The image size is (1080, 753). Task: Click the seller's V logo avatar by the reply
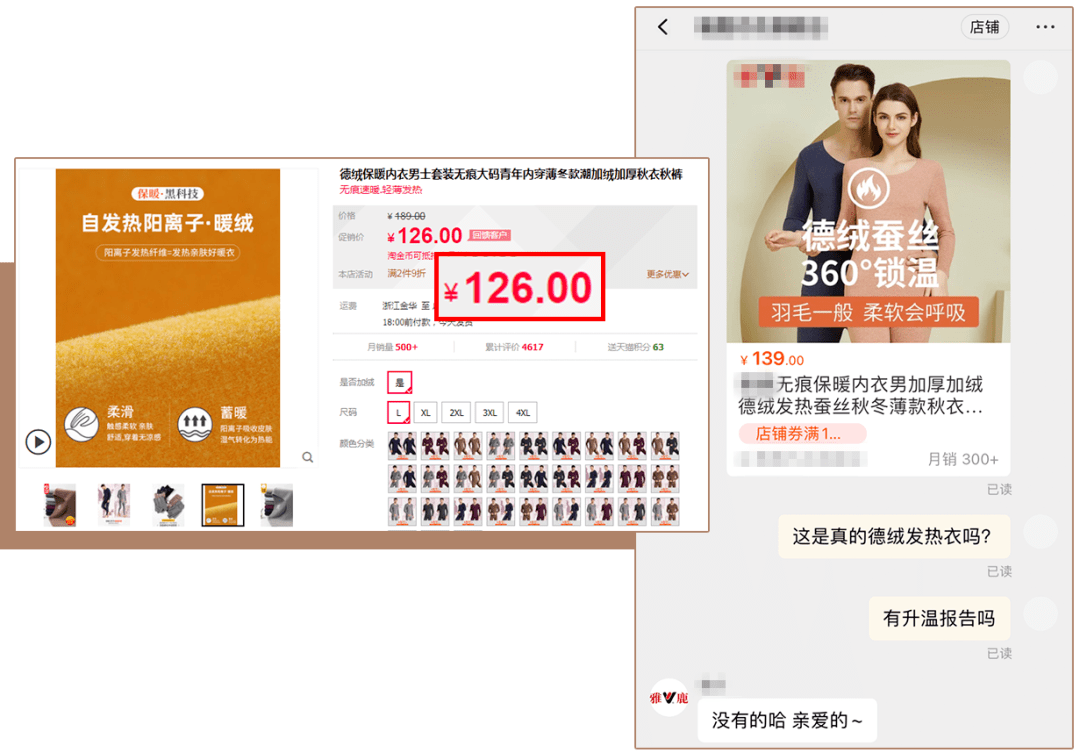(668, 699)
